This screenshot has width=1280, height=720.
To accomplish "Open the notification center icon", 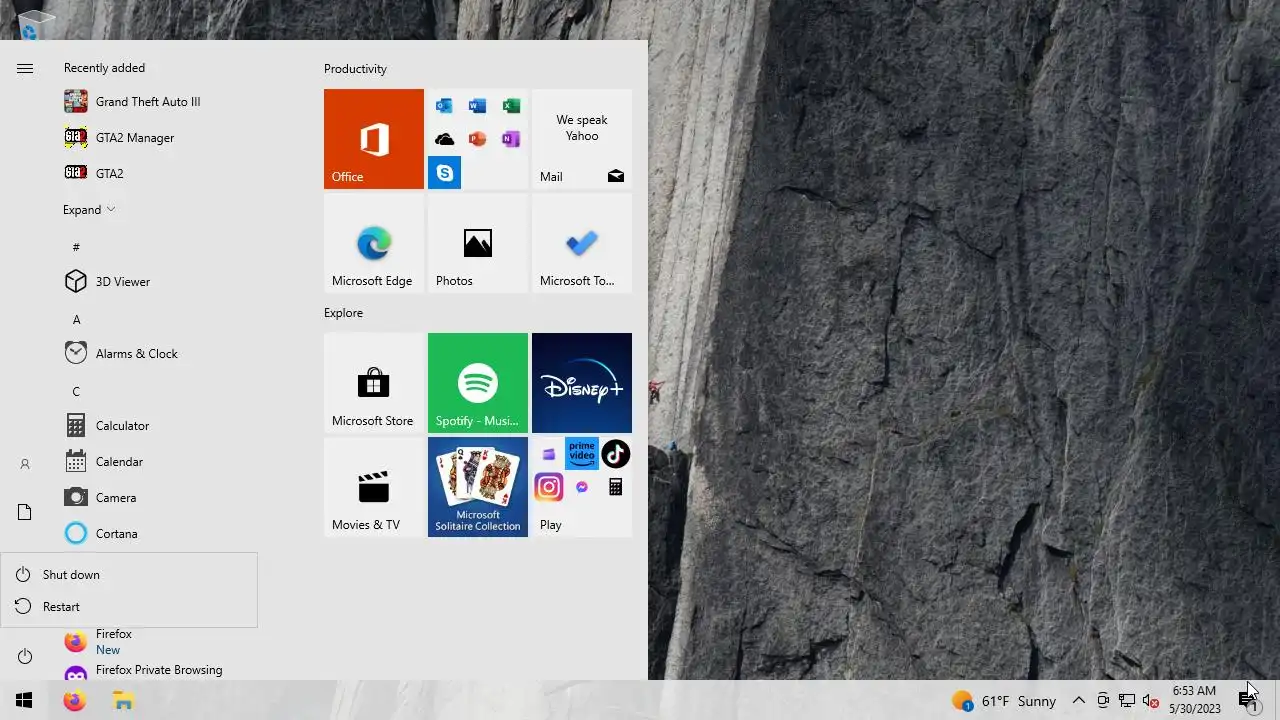I will (x=1249, y=701).
